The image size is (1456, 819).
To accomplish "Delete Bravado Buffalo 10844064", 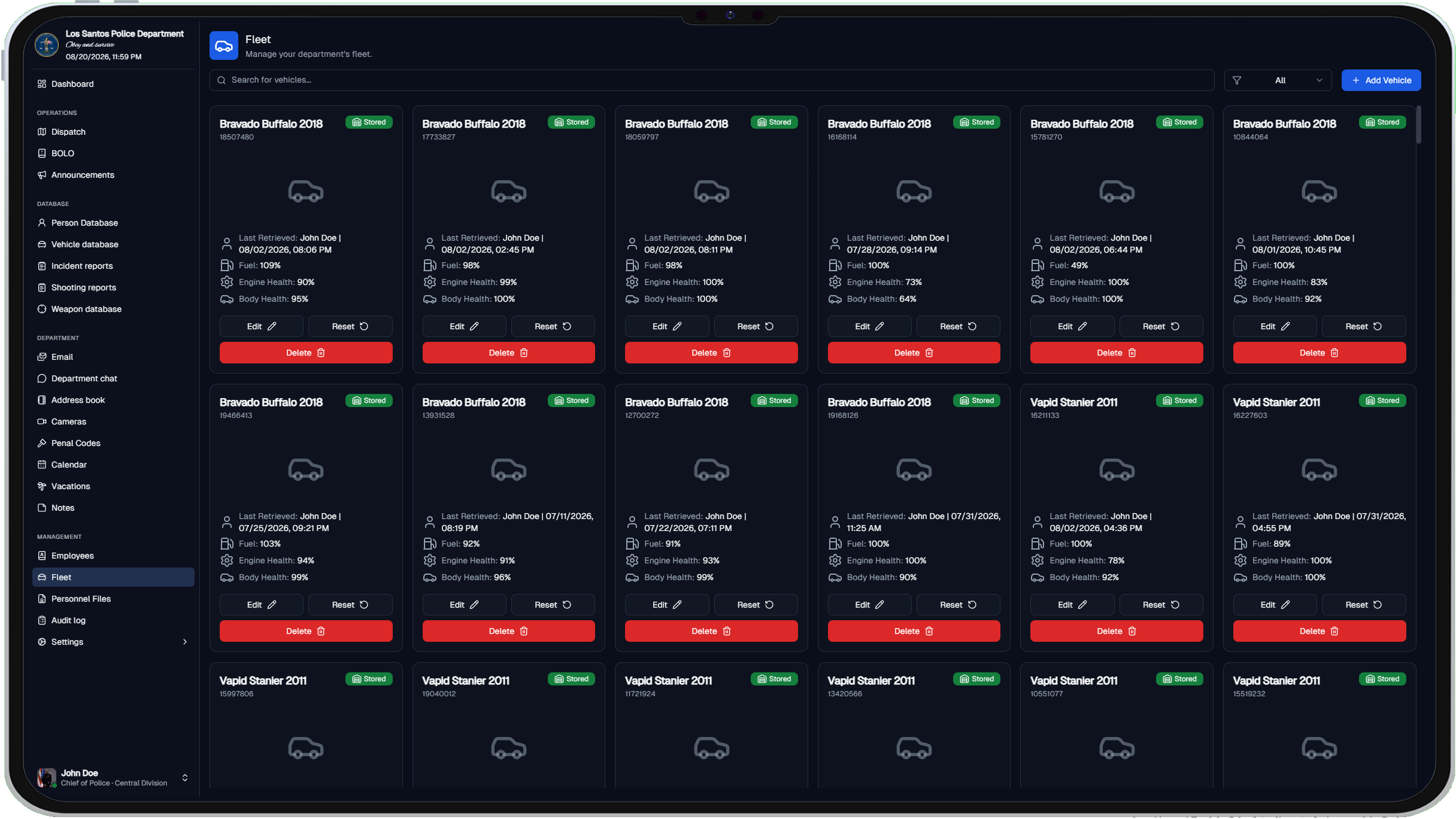I will tap(1319, 353).
